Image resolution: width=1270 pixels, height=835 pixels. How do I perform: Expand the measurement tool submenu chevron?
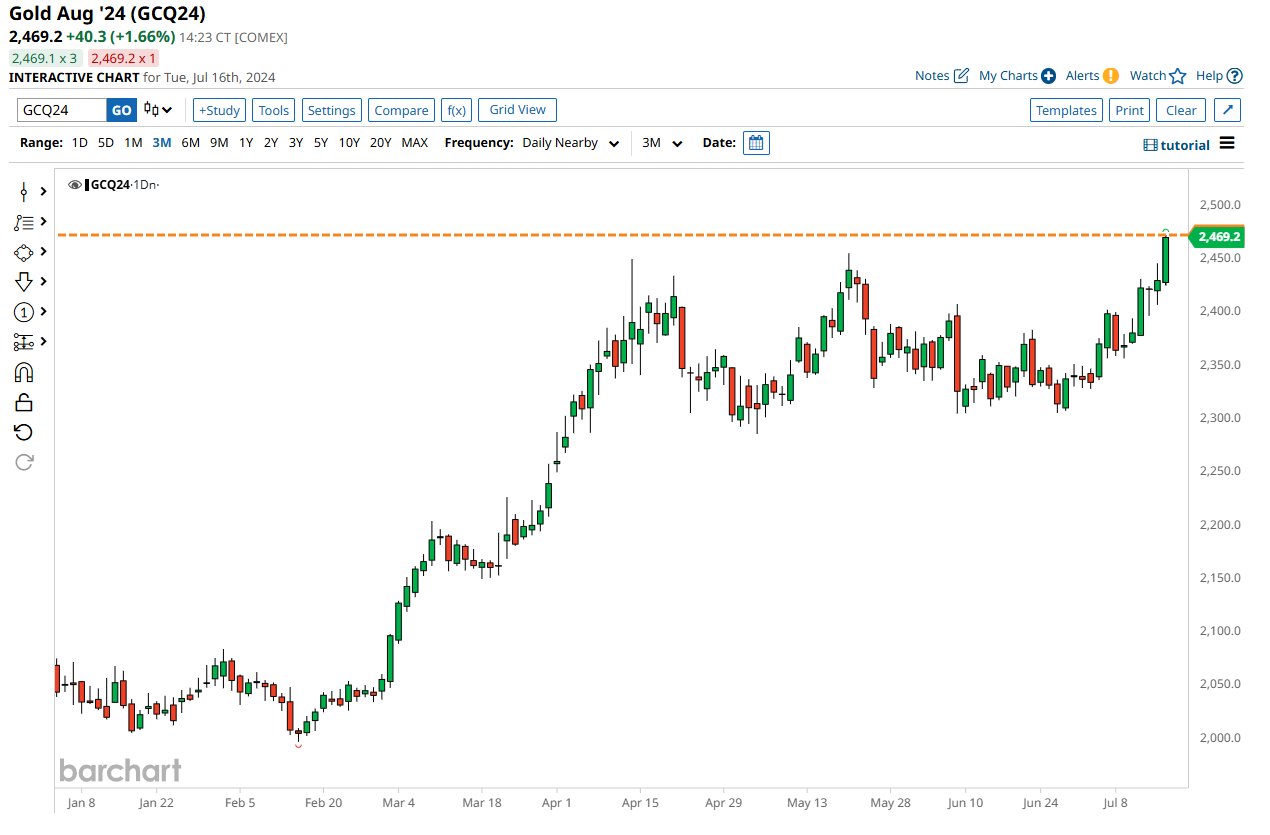click(43, 342)
